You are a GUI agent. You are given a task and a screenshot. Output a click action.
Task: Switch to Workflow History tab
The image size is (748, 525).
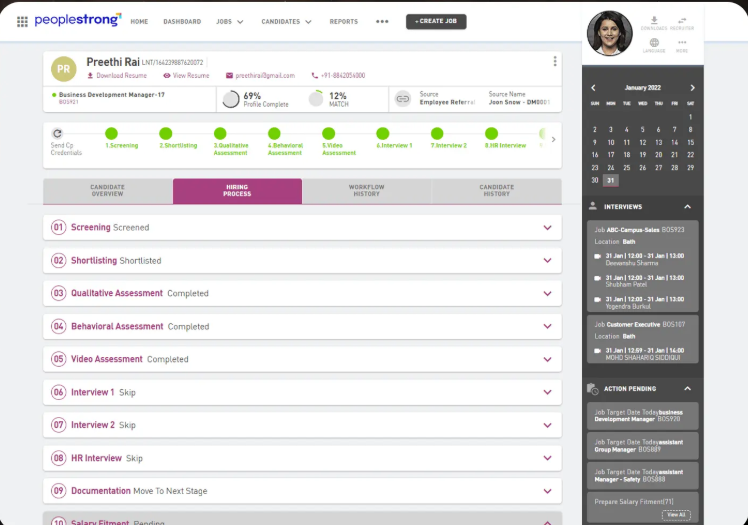tap(366, 191)
